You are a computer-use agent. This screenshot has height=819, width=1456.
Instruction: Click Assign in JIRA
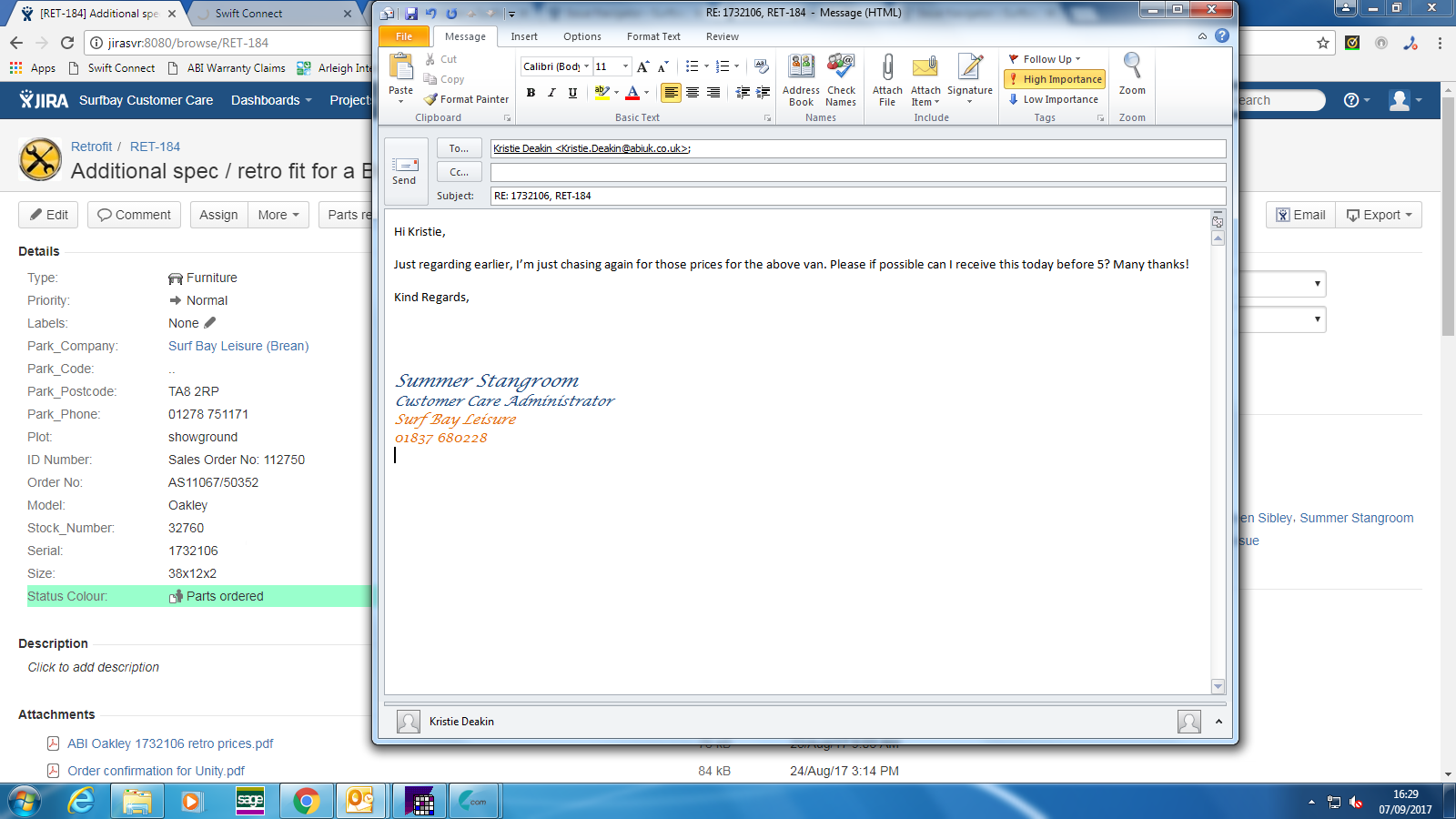point(218,215)
